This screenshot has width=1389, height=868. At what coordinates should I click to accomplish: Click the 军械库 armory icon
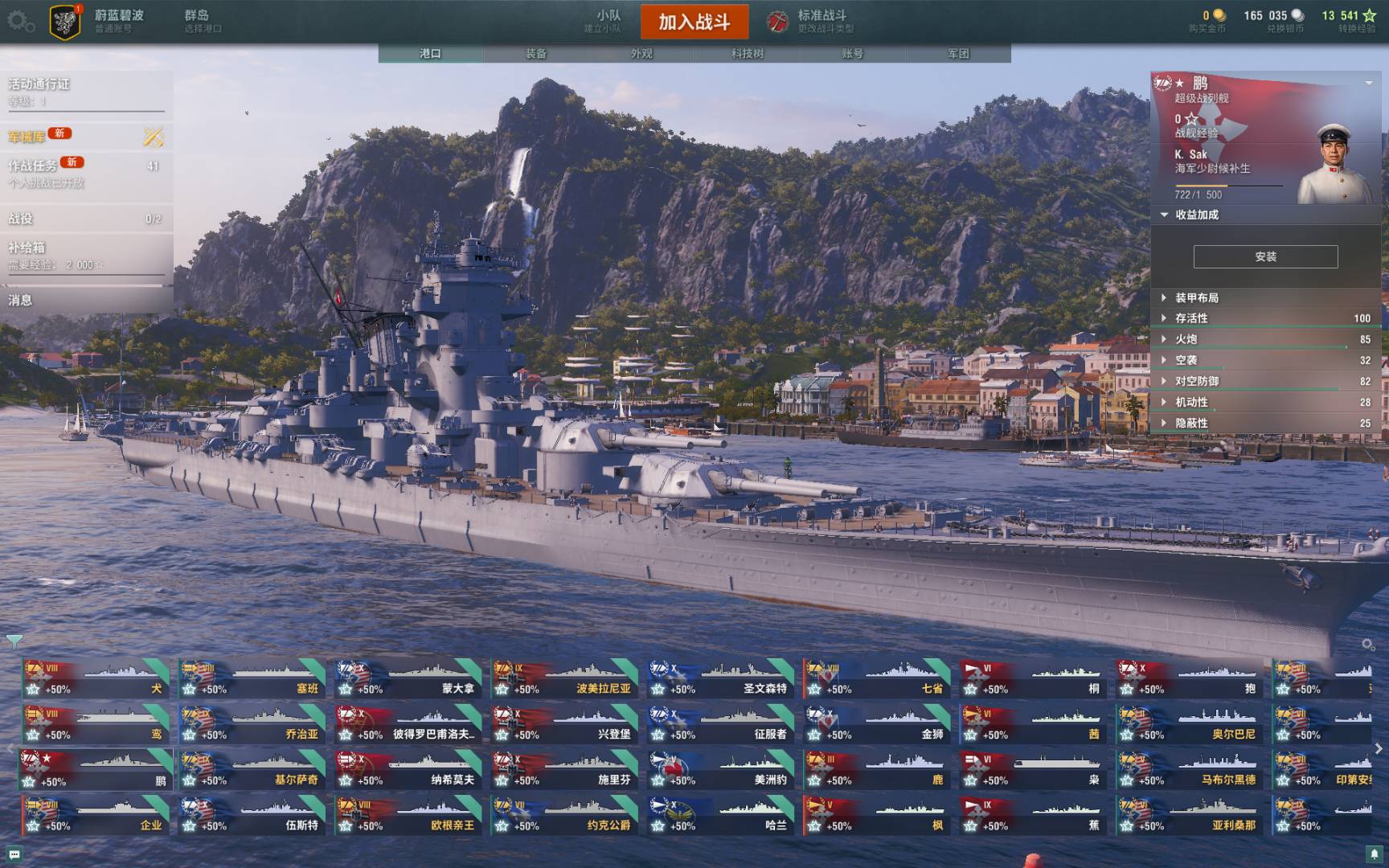(153, 137)
